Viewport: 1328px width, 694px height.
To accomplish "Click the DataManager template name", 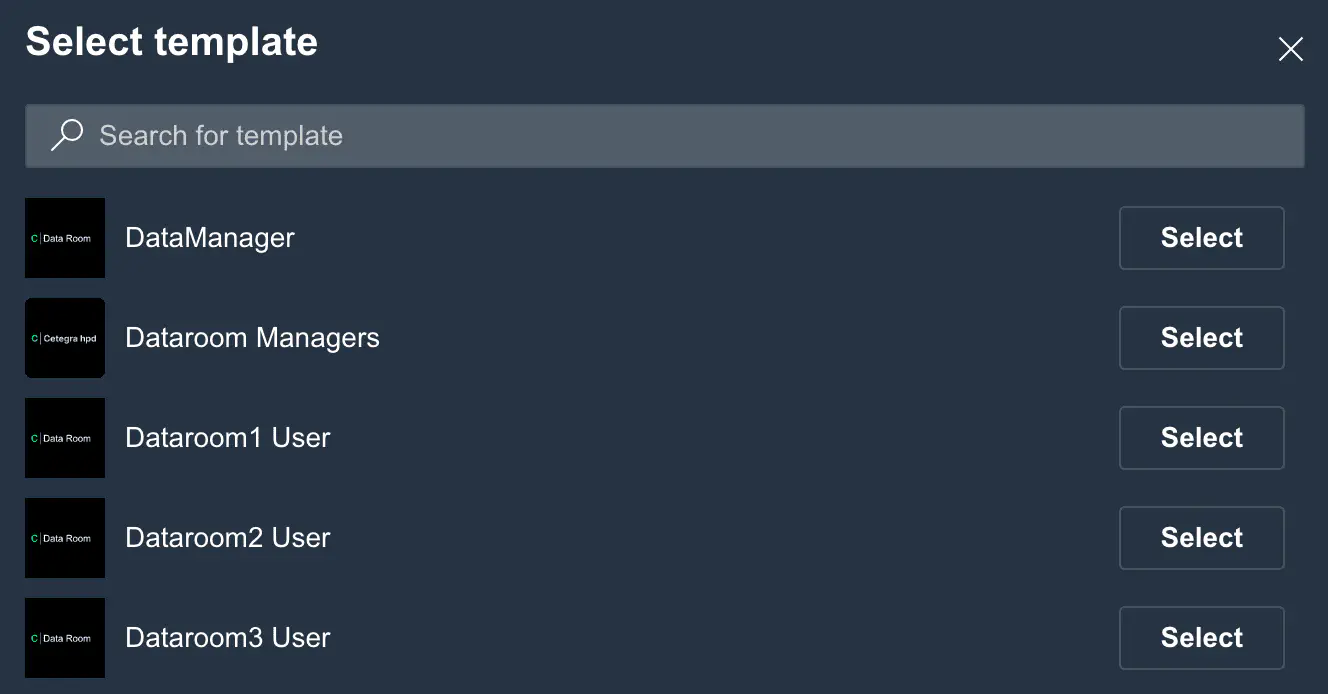I will pos(210,238).
